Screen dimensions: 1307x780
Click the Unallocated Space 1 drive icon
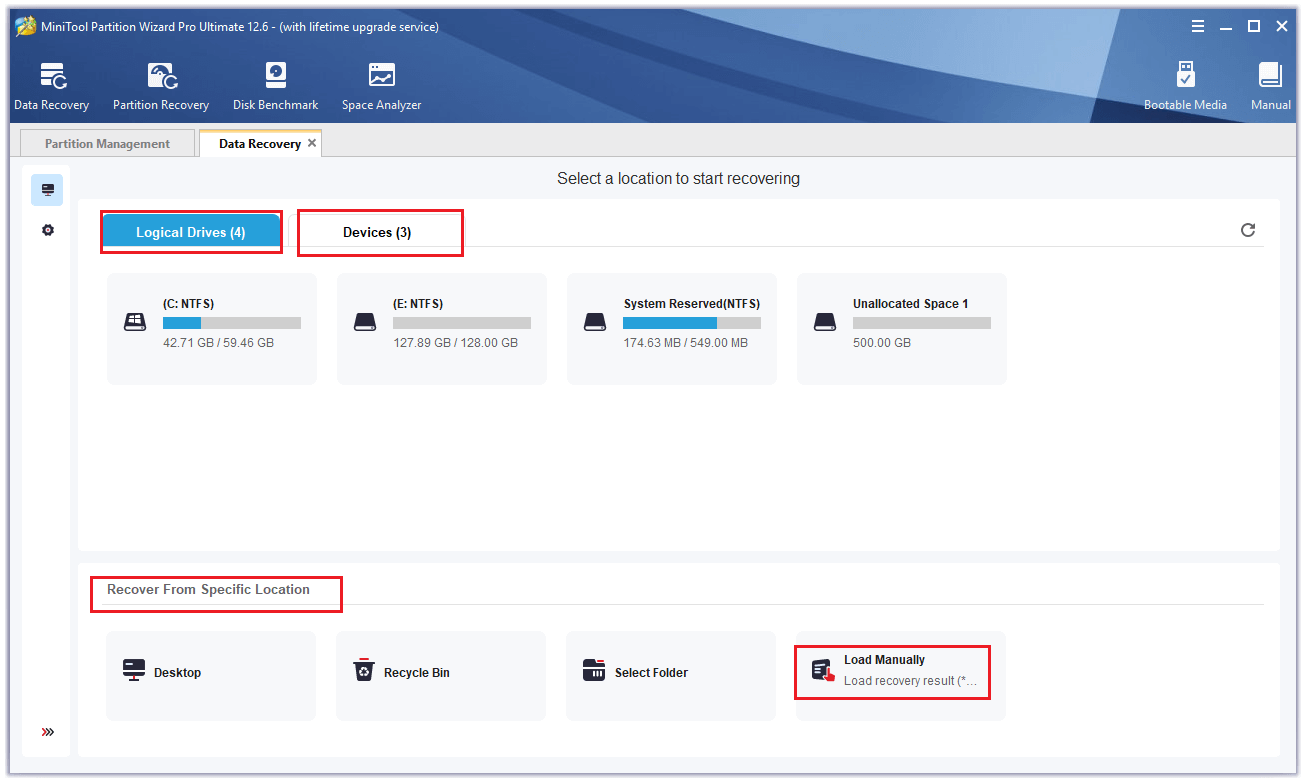(x=825, y=322)
